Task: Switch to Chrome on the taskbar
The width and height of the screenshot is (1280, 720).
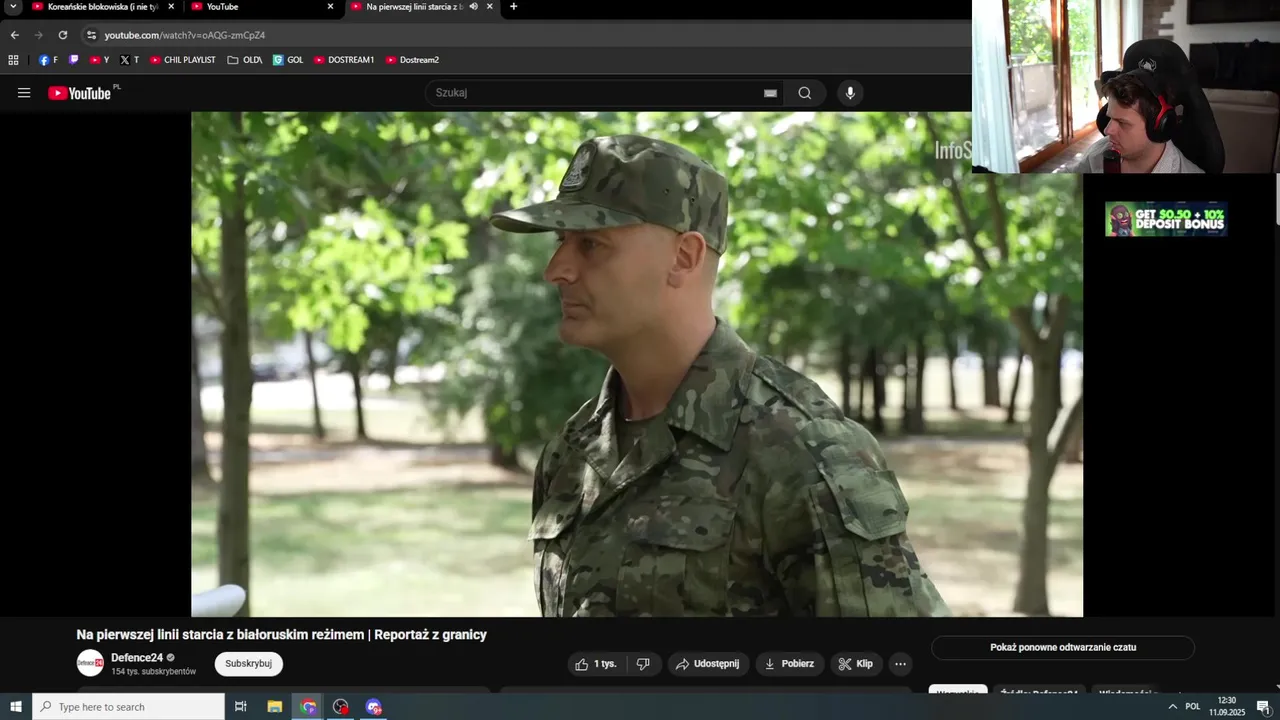Action: [308, 707]
